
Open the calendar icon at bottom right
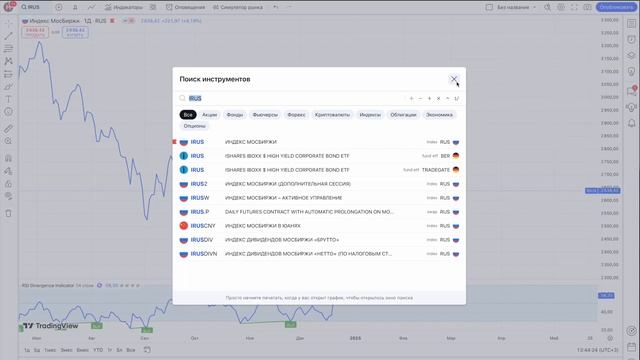pos(631,347)
